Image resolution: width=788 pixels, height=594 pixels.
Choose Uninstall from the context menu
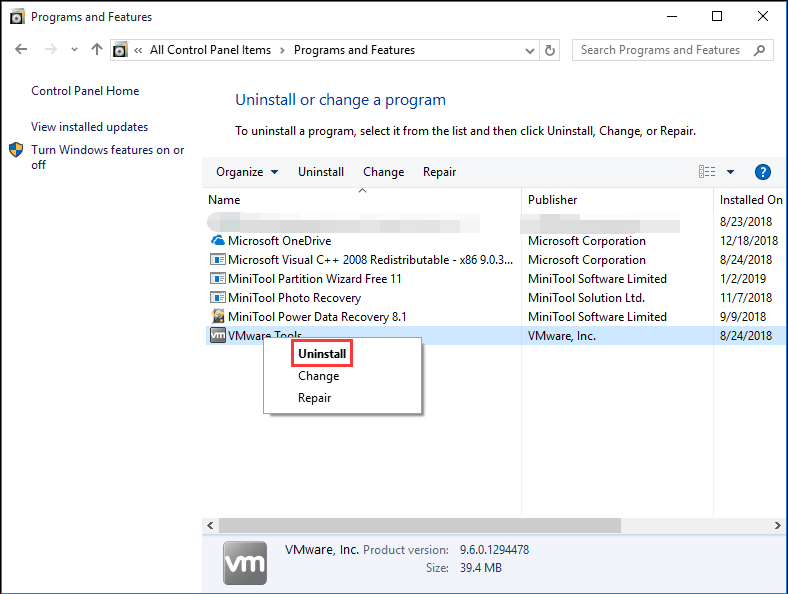(322, 354)
